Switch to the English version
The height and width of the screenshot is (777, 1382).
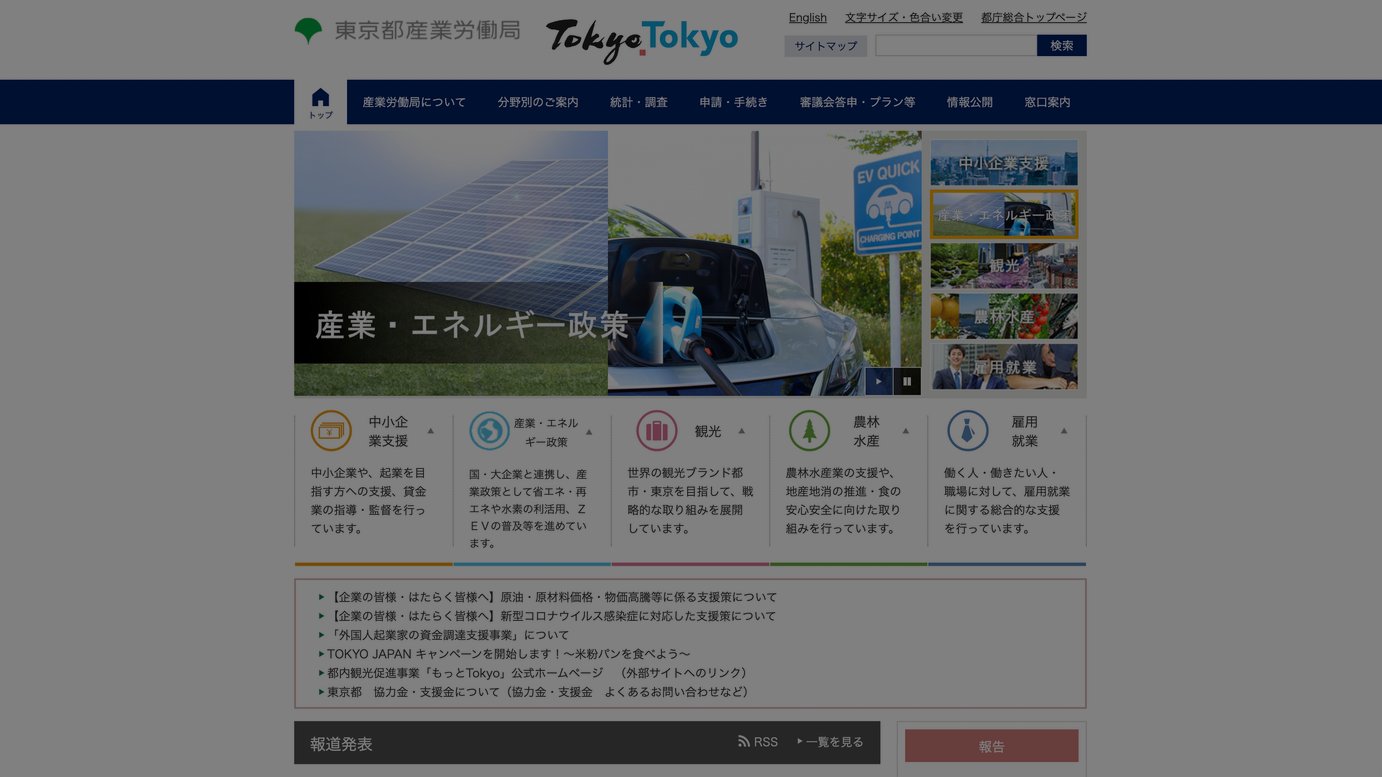point(807,17)
